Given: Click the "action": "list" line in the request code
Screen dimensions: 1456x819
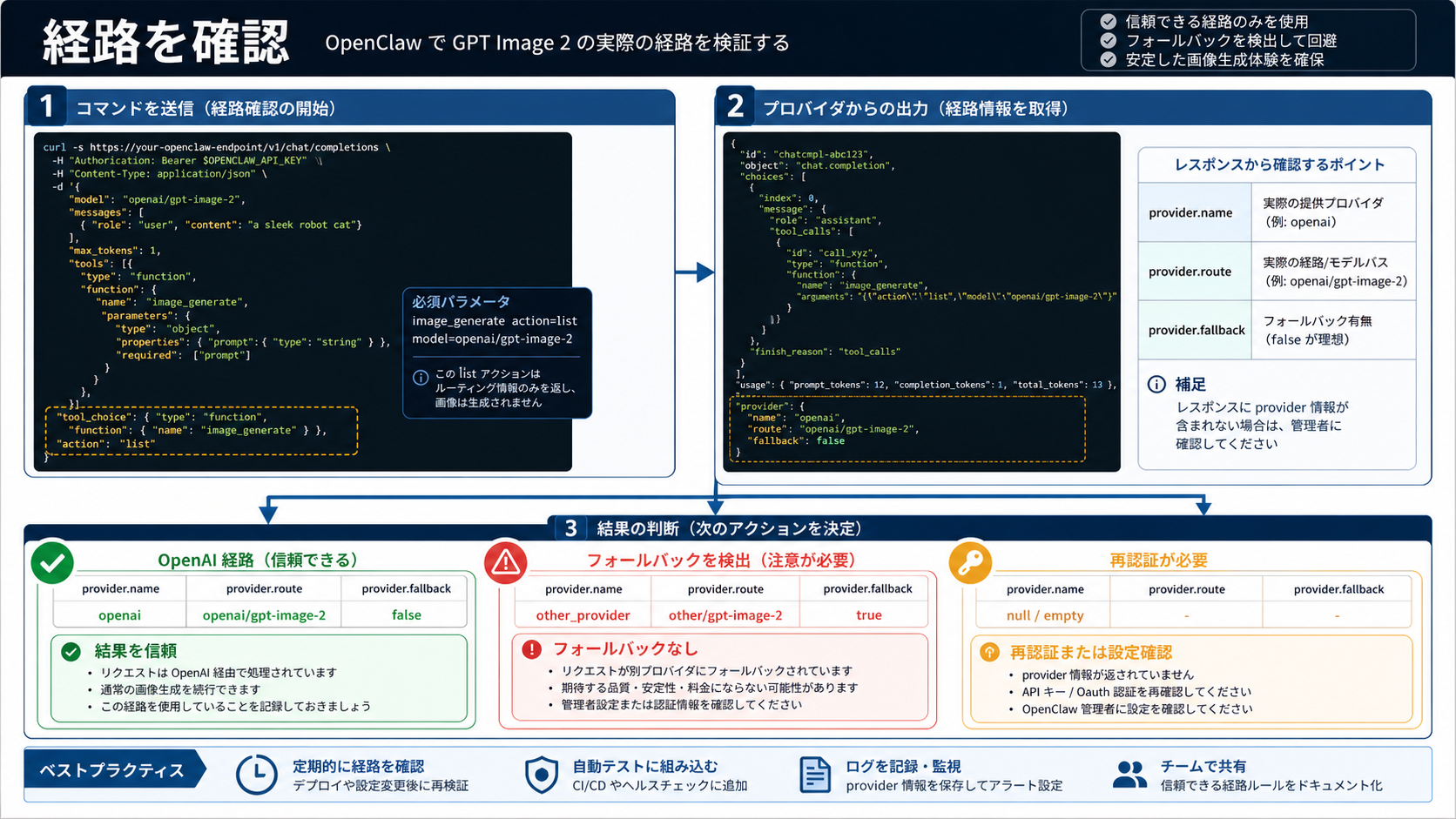Looking at the screenshot, I should (x=106, y=444).
